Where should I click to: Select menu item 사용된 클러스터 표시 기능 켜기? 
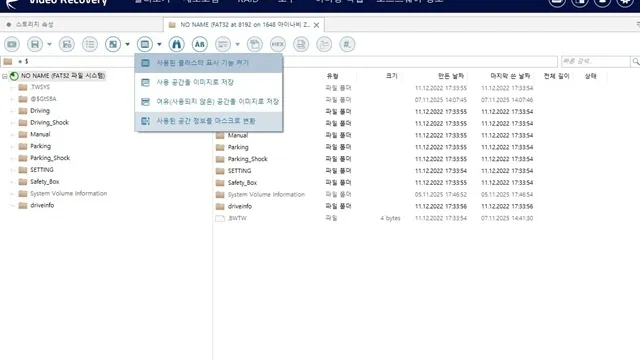(x=209, y=63)
